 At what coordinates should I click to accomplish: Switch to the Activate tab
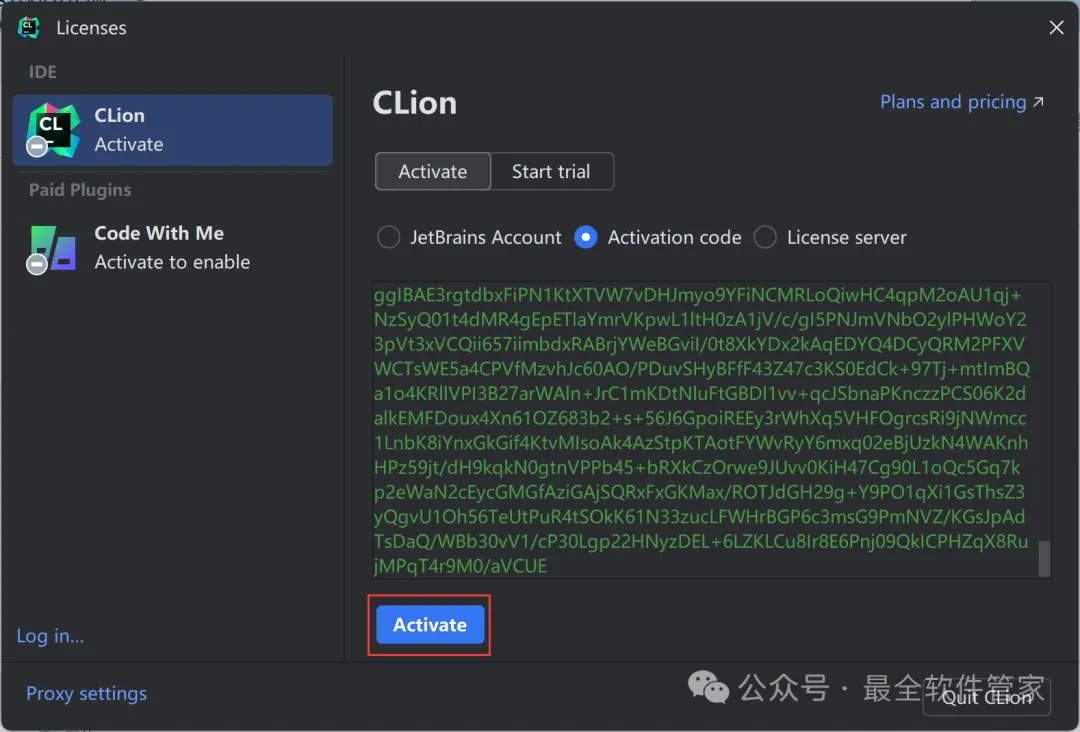coord(433,172)
